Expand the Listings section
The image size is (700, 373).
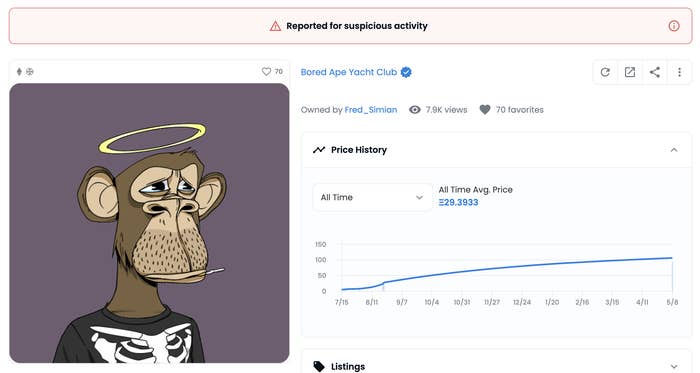(x=674, y=367)
